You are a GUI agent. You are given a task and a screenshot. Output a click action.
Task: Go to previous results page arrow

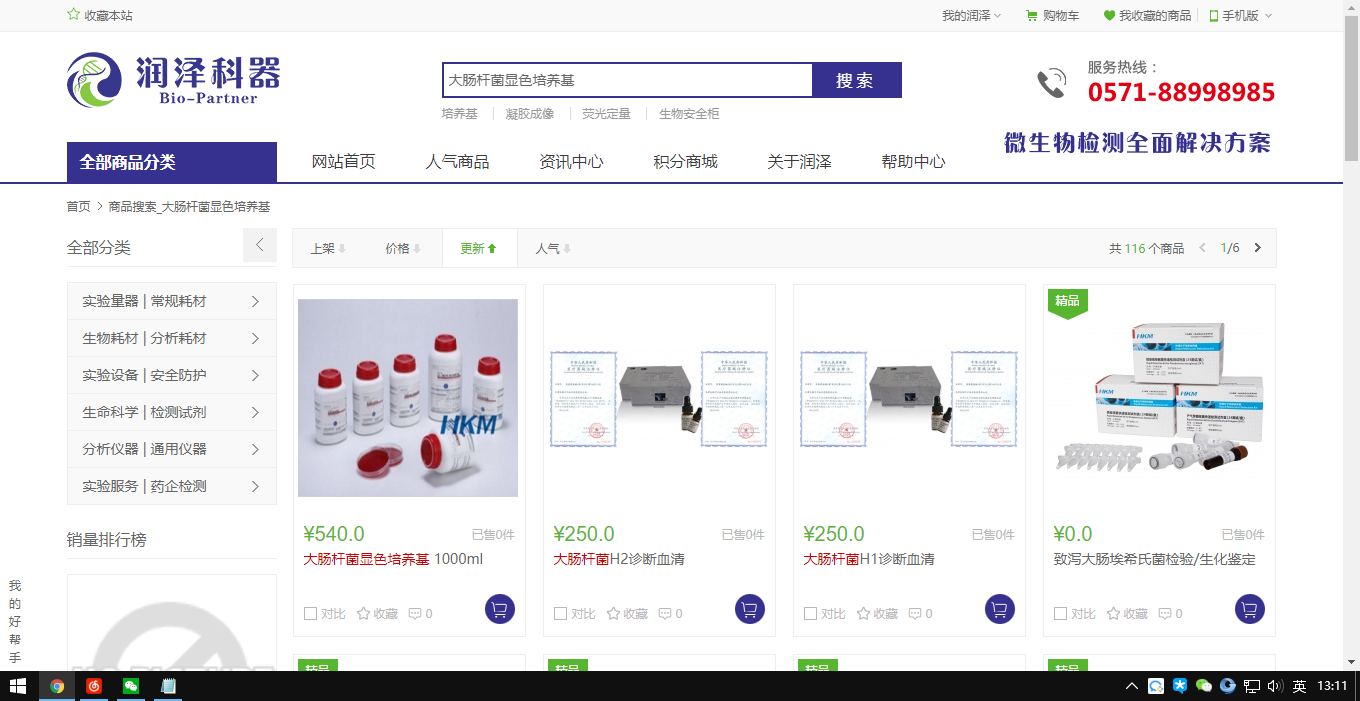[x=1203, y=248]
